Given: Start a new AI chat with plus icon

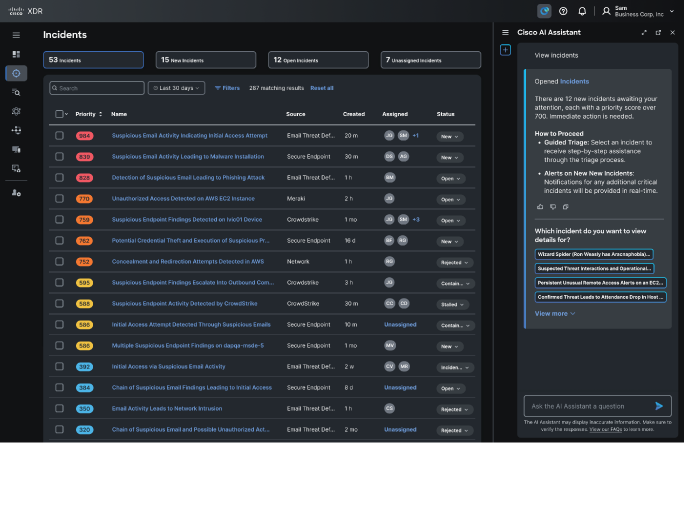Looking at the screenshot, I should (x=505, y=50).
